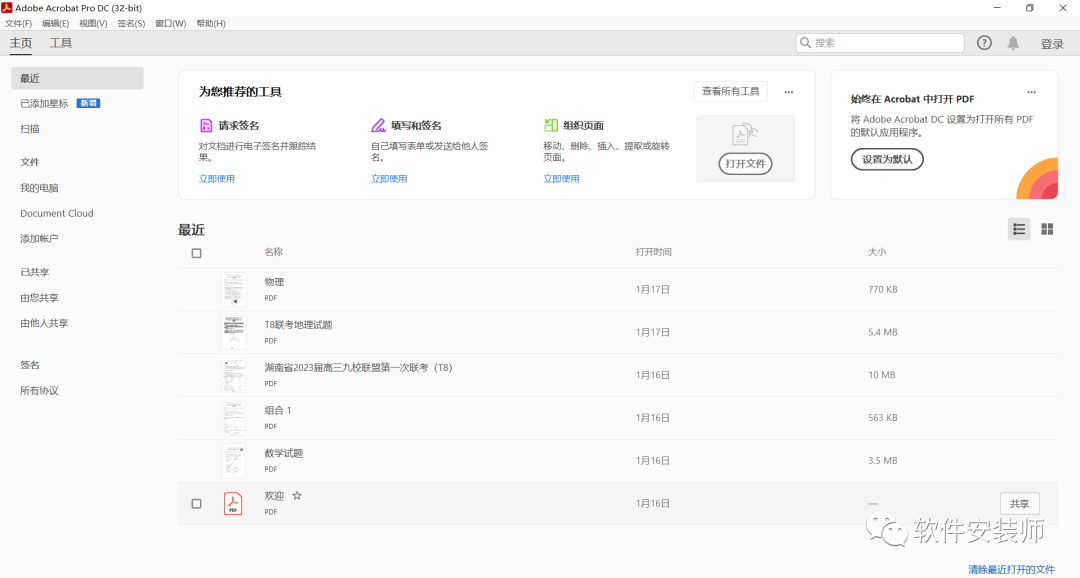
Task: Open the notifications bell
Action: tap(1013, 43)
